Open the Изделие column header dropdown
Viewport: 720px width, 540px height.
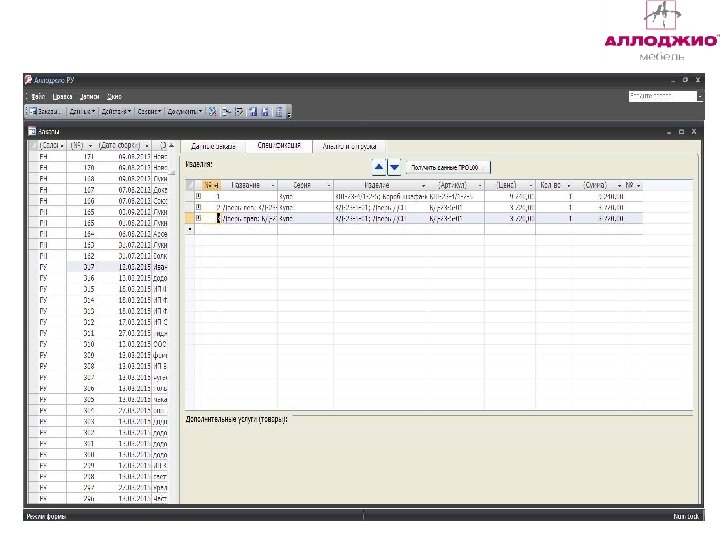pyautogui.click(x=423, y=186)
